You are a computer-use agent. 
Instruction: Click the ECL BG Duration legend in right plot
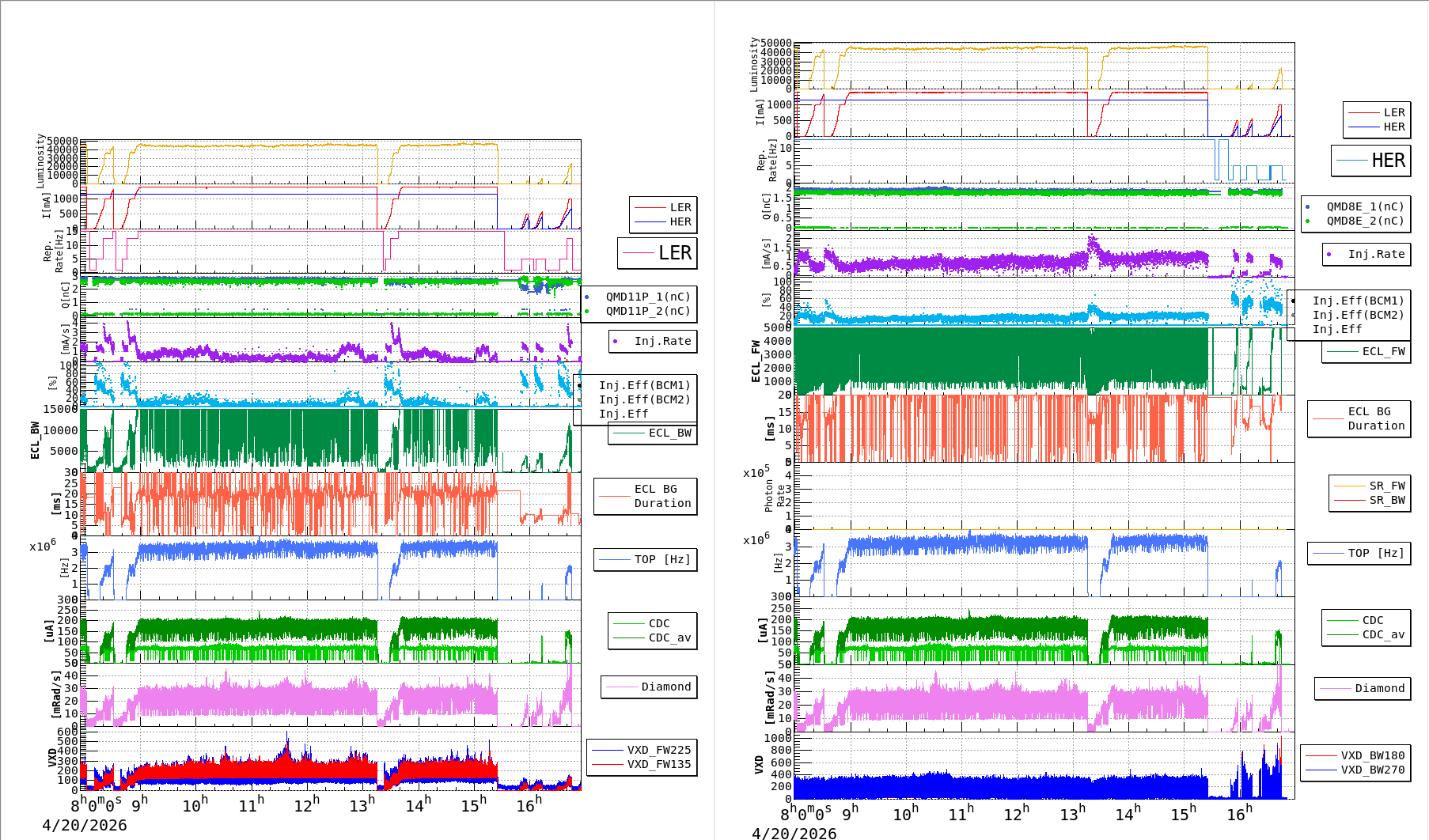[x=1359, y=418]
